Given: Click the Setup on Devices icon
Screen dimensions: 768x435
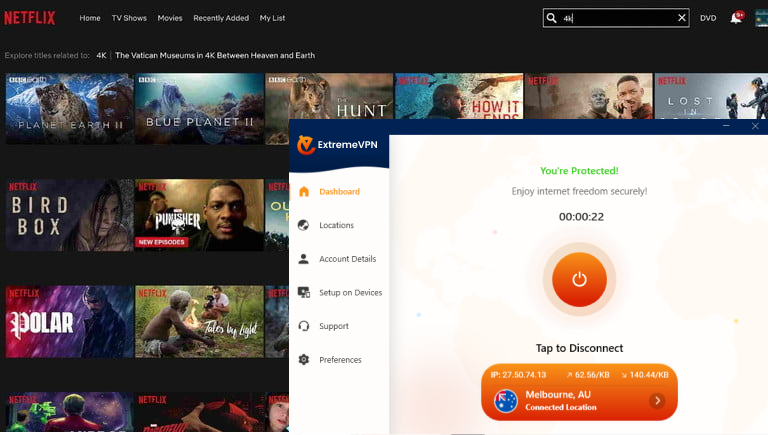Looking at the screenshot, I should coord(304,292).
